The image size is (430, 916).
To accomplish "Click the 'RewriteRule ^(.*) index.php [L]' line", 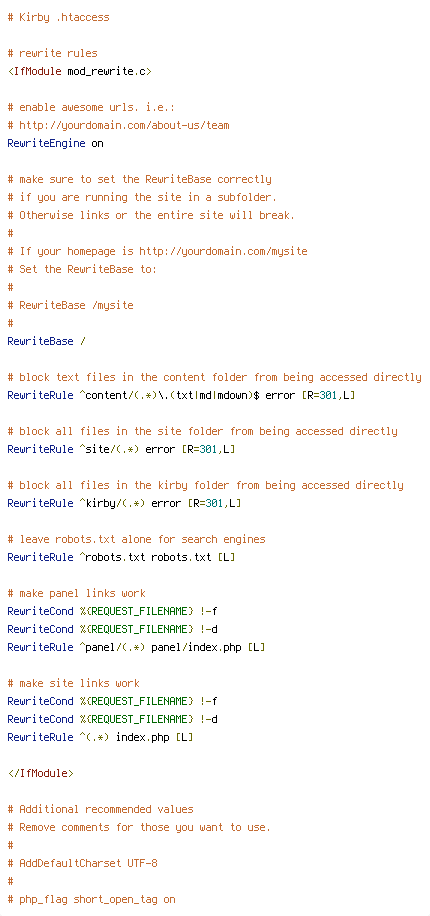I will pyautogui.click(x=100, y=737).
